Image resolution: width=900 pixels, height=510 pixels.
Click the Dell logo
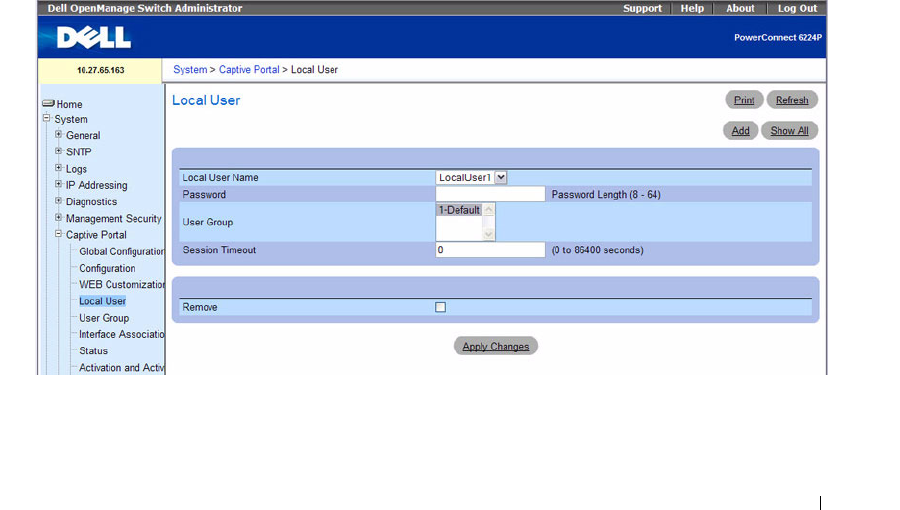(94, 38)
